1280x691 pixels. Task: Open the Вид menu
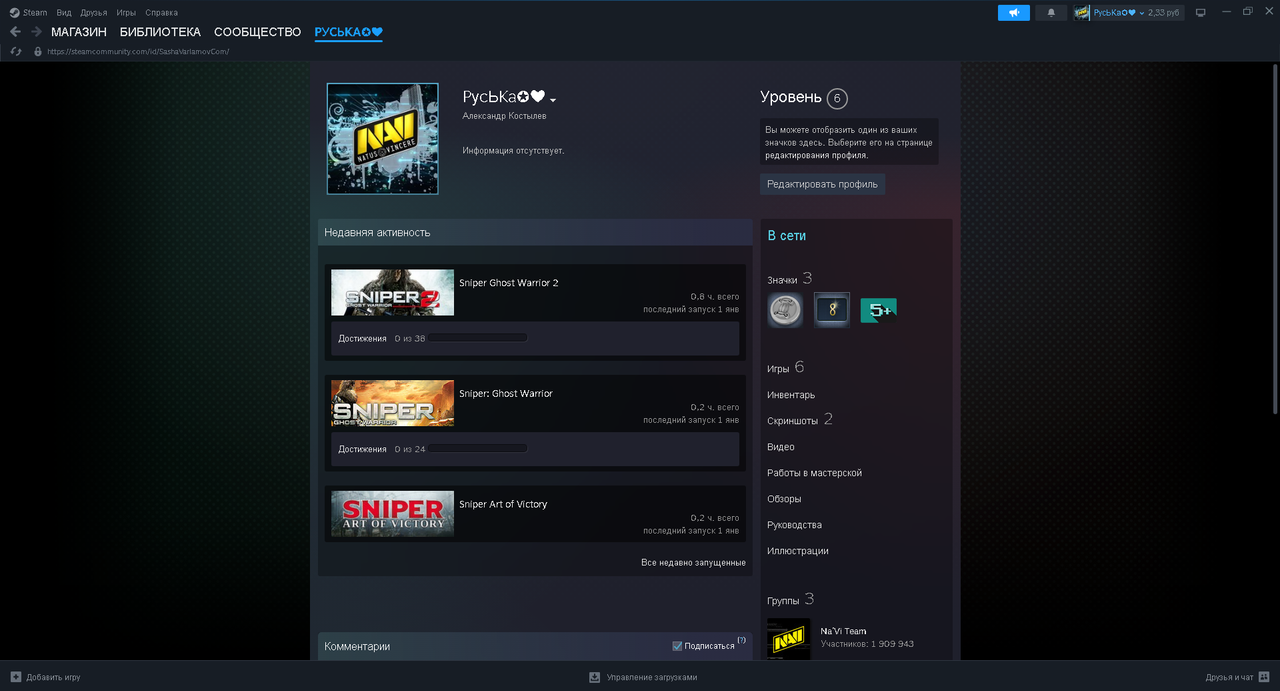tap(64, 12)
